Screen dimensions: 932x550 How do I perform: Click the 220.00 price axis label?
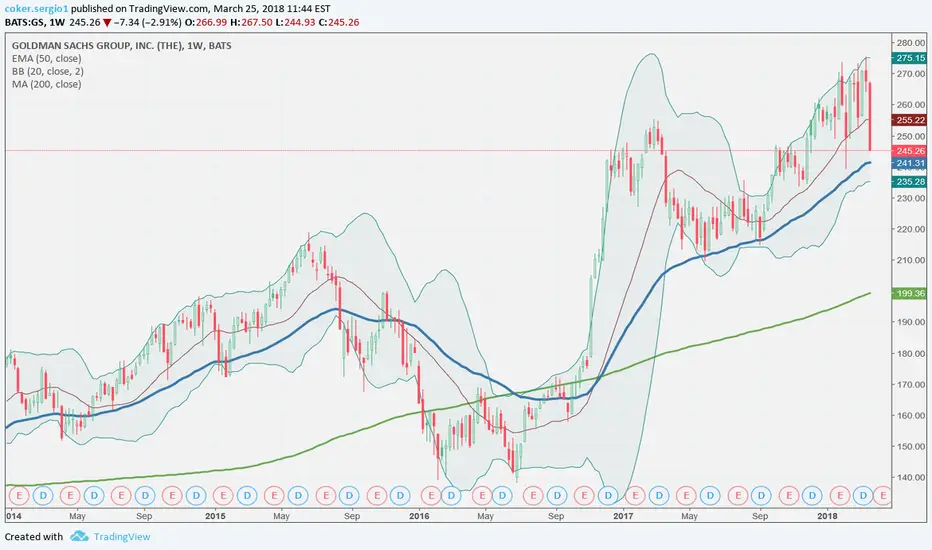pyautogui.click(x=911, y=229)
